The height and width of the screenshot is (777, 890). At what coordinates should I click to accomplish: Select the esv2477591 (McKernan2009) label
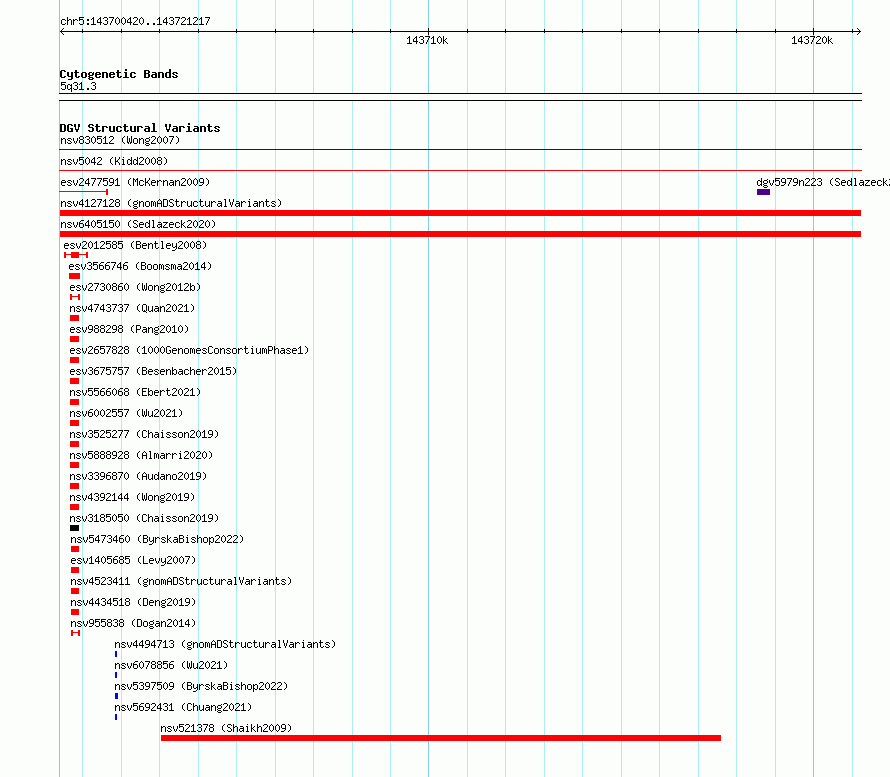pyautogui.click(x=135, y=182)
